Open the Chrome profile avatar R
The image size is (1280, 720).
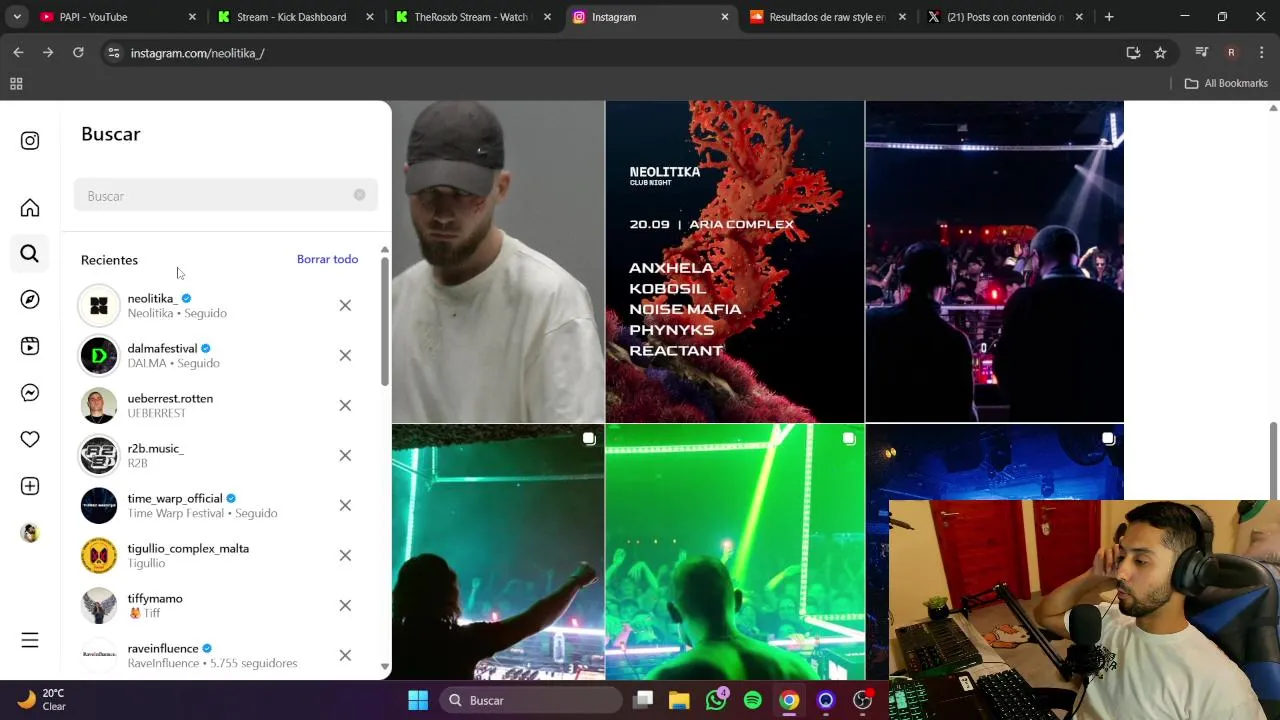(1231, 53)
